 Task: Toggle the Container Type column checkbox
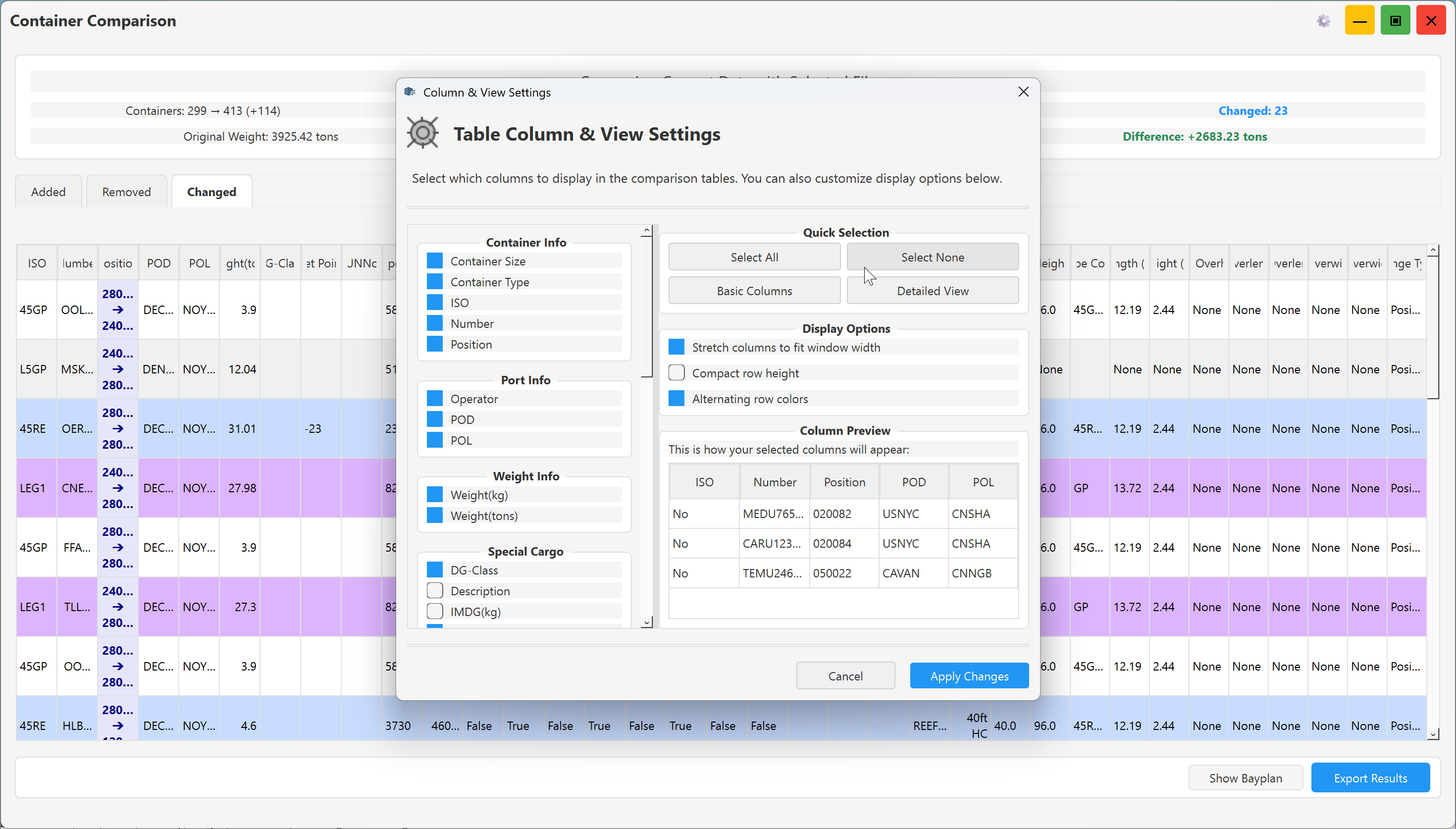(435, 282)
